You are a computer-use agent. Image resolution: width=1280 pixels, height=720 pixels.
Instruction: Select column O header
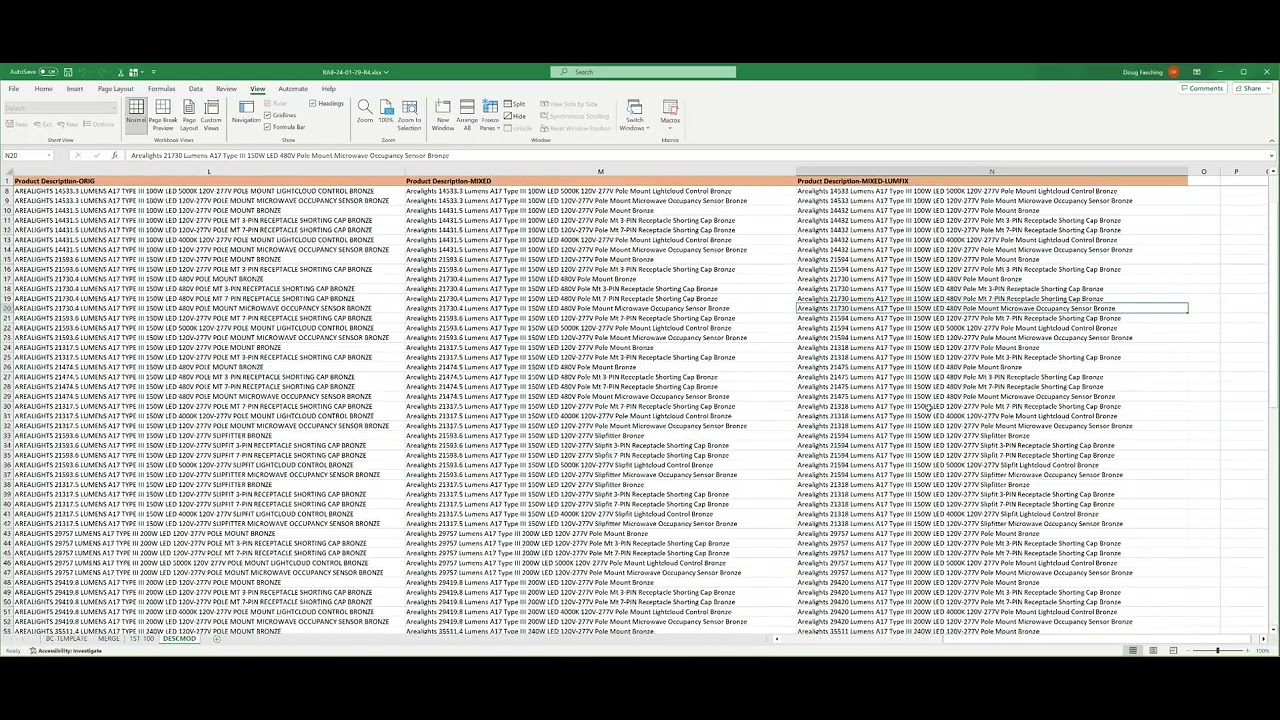[x=1204, y=172]
